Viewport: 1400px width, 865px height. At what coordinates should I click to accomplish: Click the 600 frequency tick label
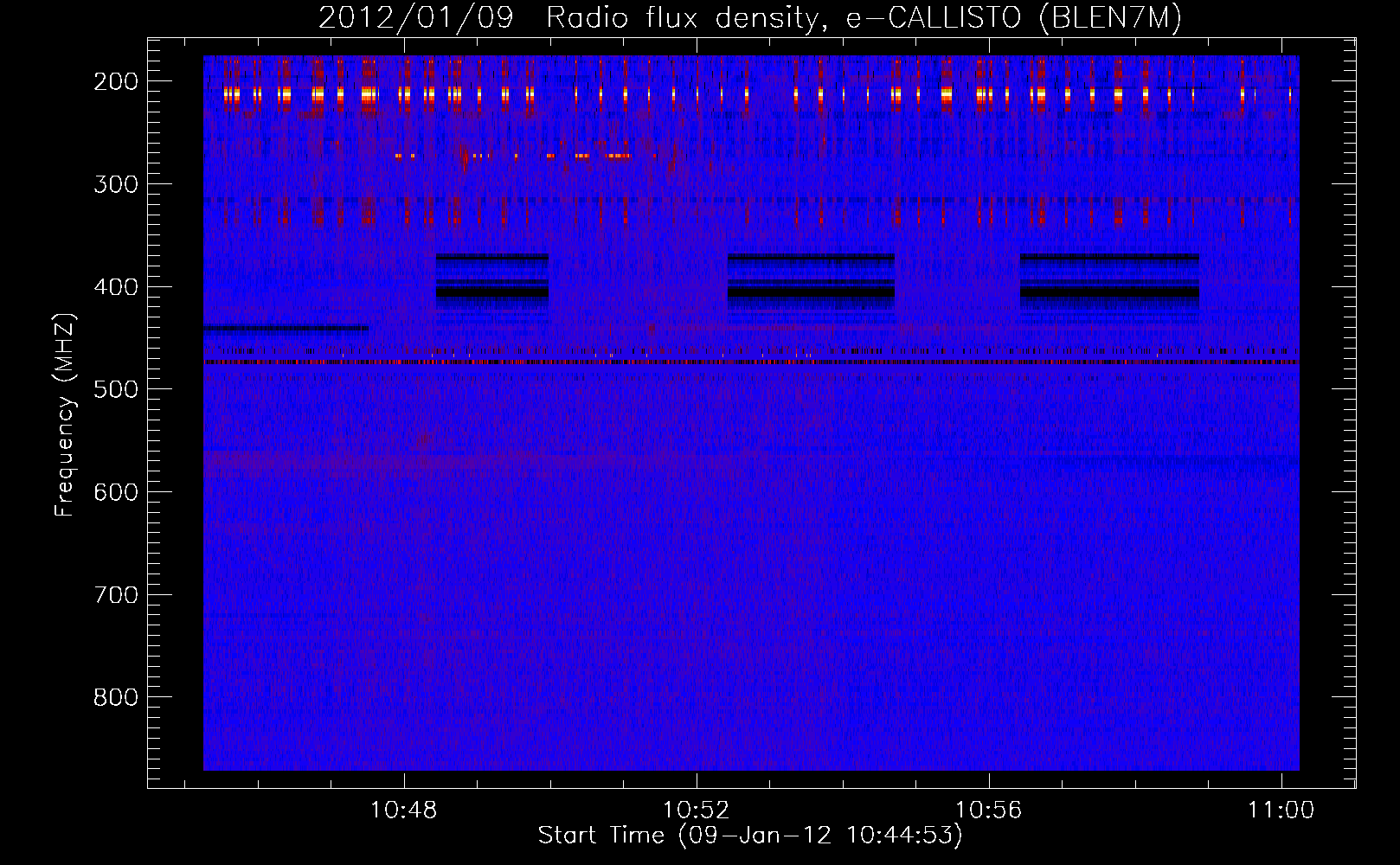(x=116, y=492)
